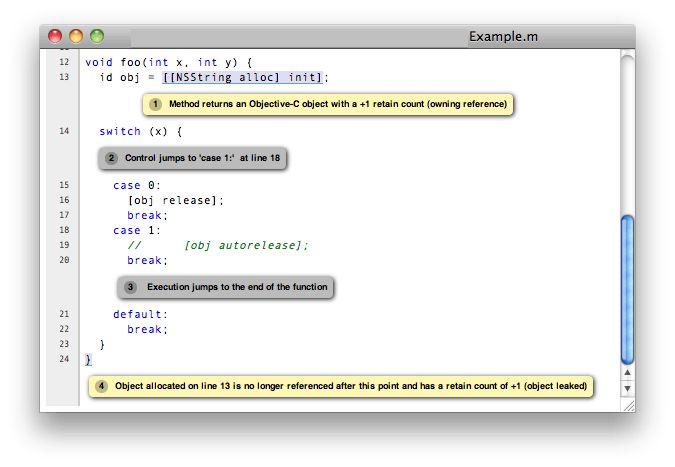Click the step 4 badge on object leaked note
675x467 pixels.
pyautogui.click(x=101, y=386)
